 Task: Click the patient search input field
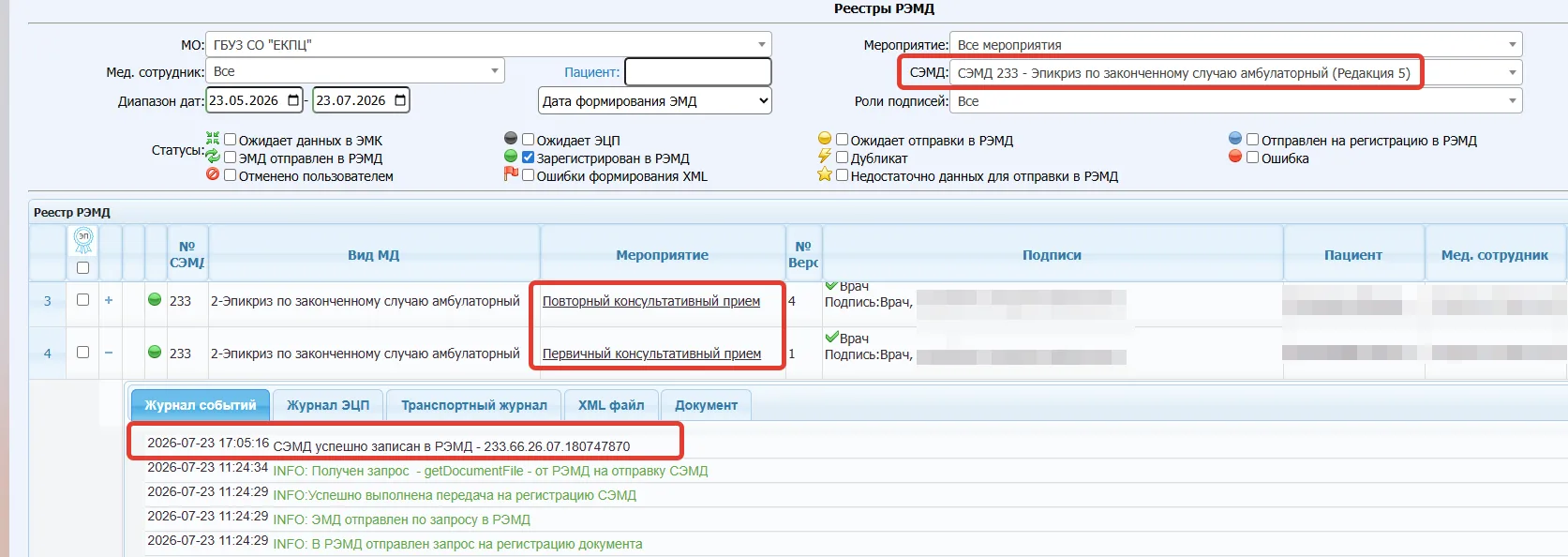[x=698, y=72]
